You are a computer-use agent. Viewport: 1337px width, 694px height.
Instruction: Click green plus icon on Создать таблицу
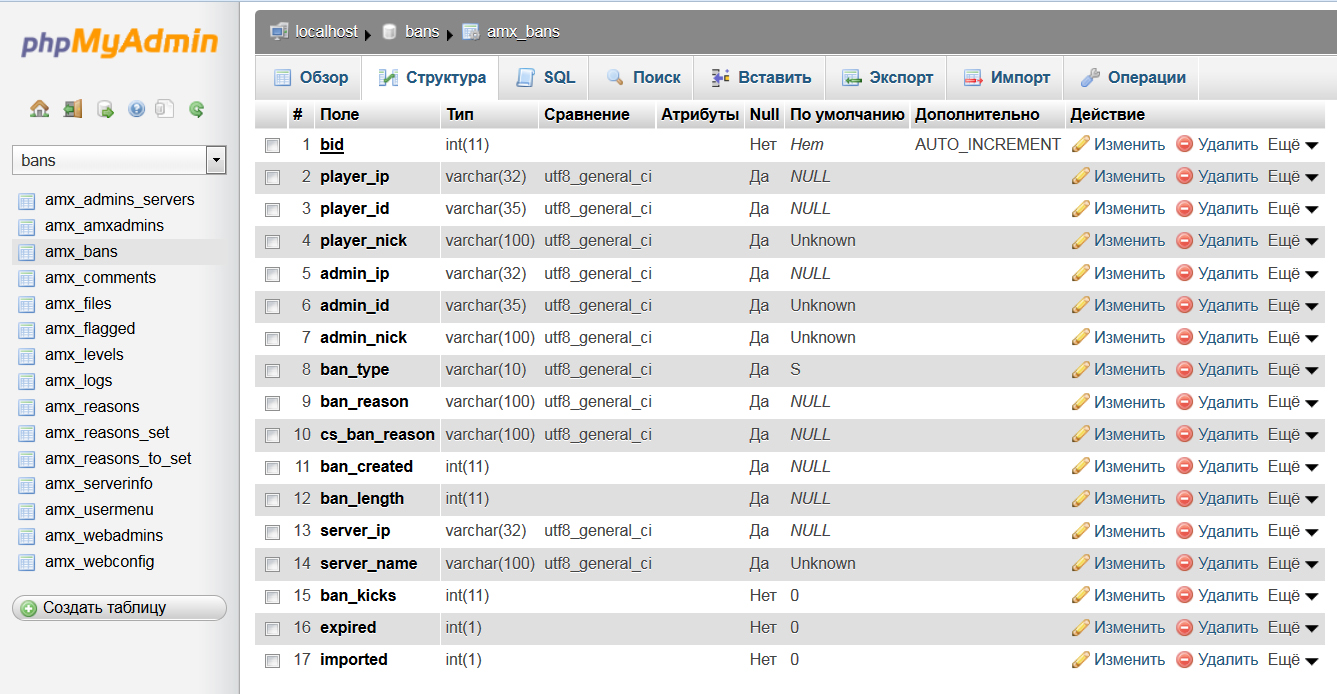point(29,608)
